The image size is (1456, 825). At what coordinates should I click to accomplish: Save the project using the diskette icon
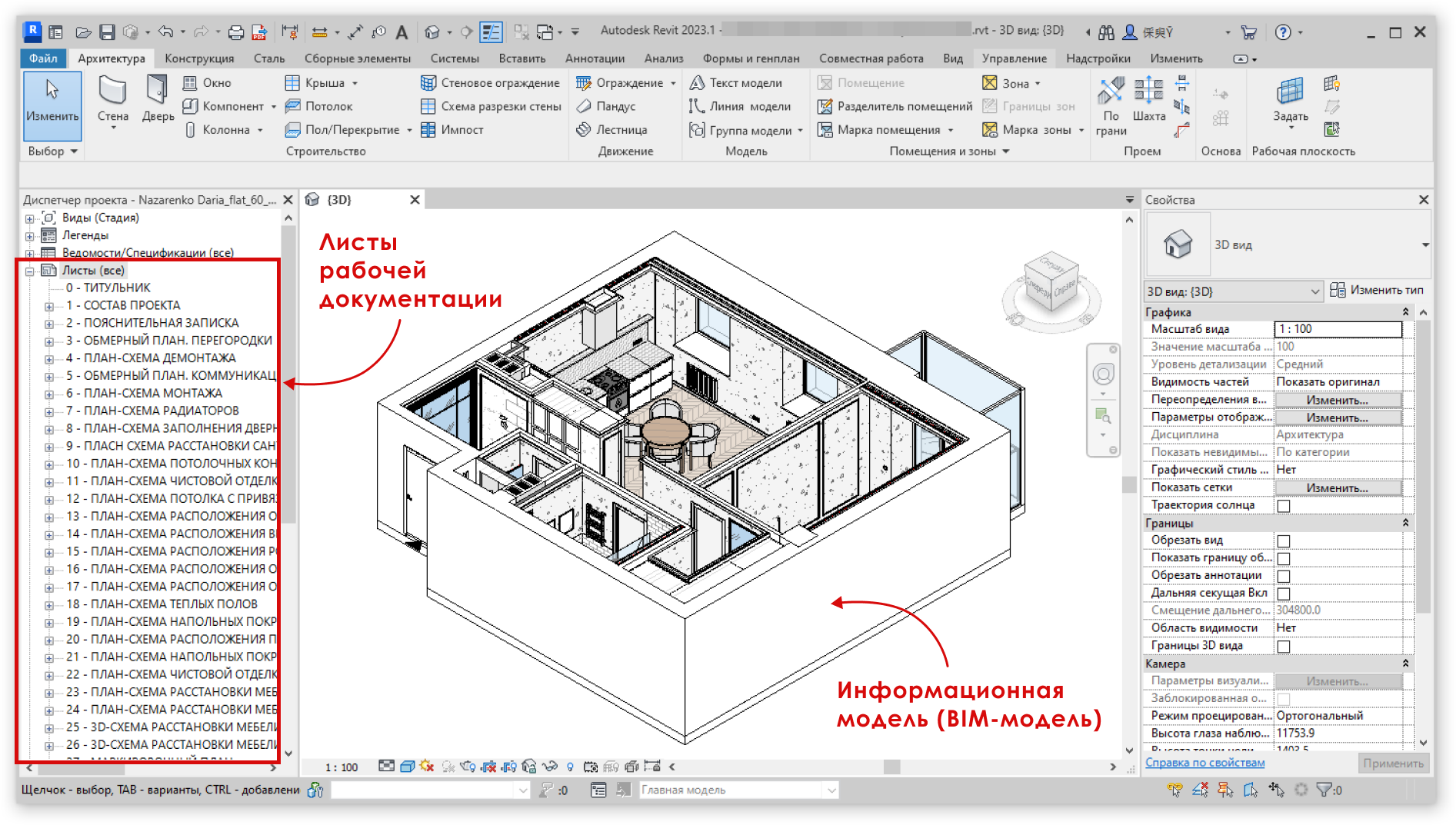(x=107, y=32)
